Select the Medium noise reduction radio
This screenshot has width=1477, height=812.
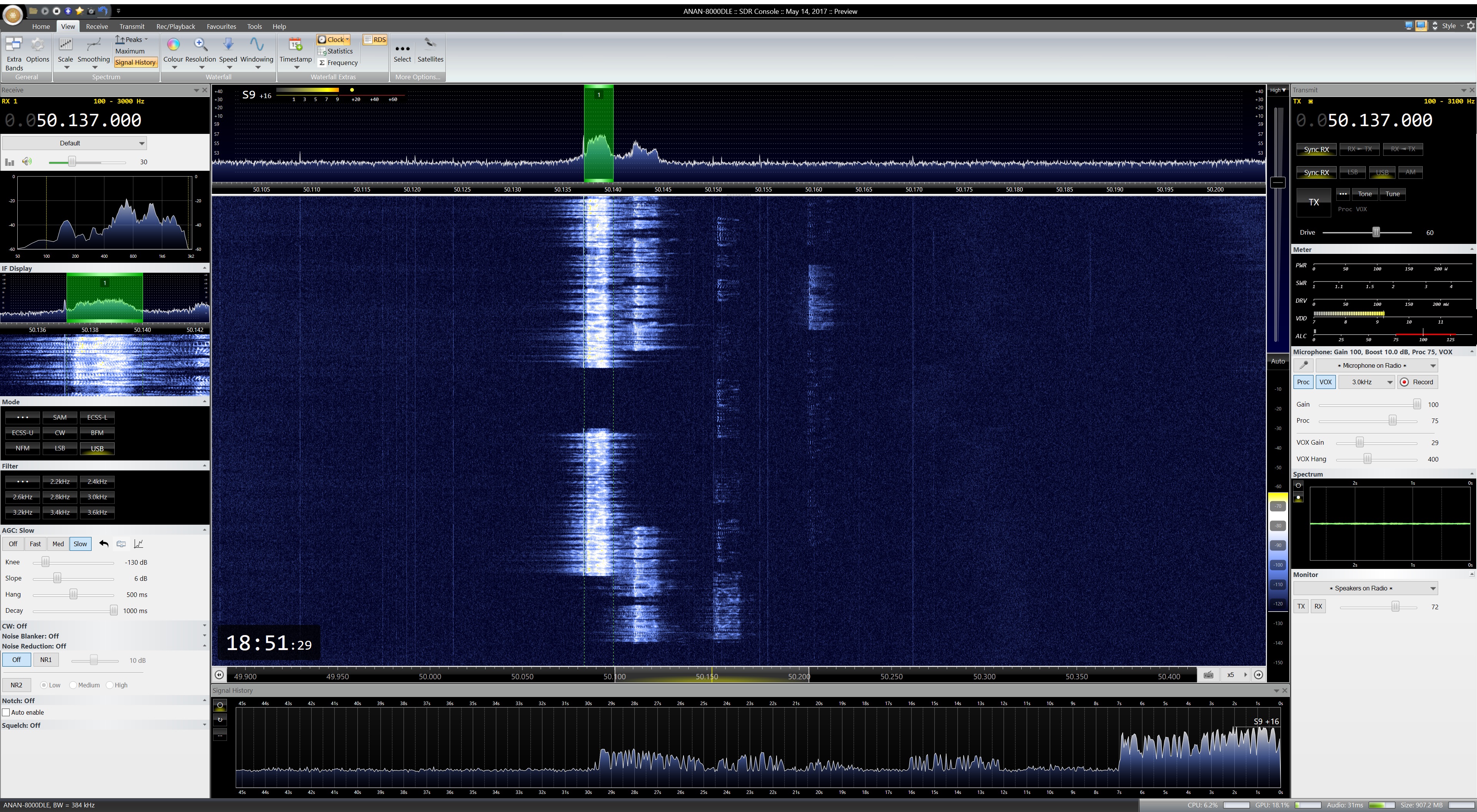pyautogui.click(x=73, y=685)
